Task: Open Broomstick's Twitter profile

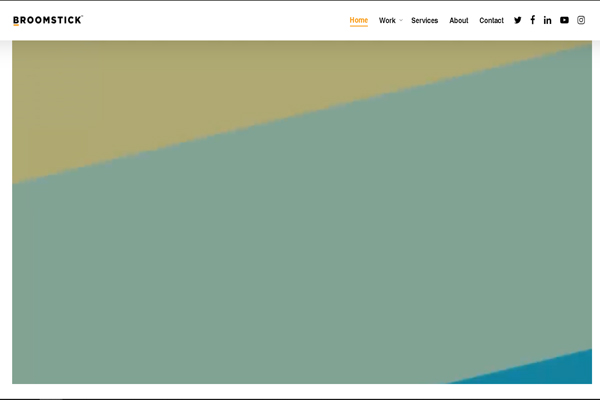Action: coord(517,20)
